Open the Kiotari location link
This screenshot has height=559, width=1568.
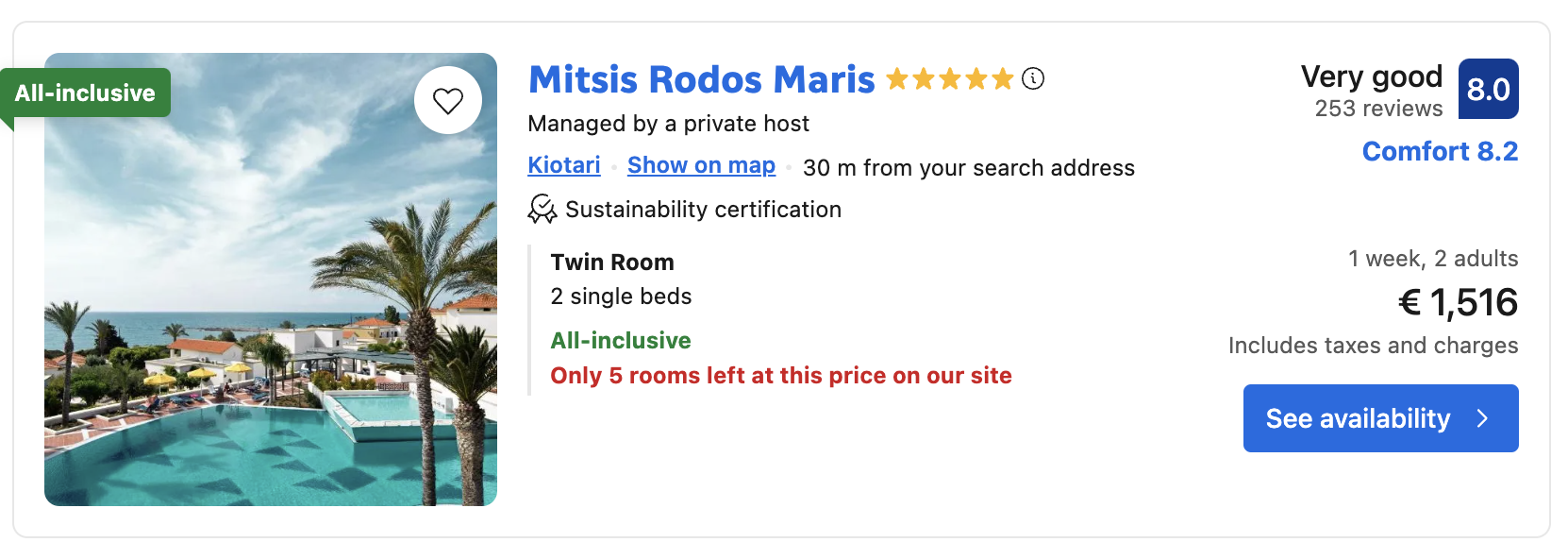564,165
